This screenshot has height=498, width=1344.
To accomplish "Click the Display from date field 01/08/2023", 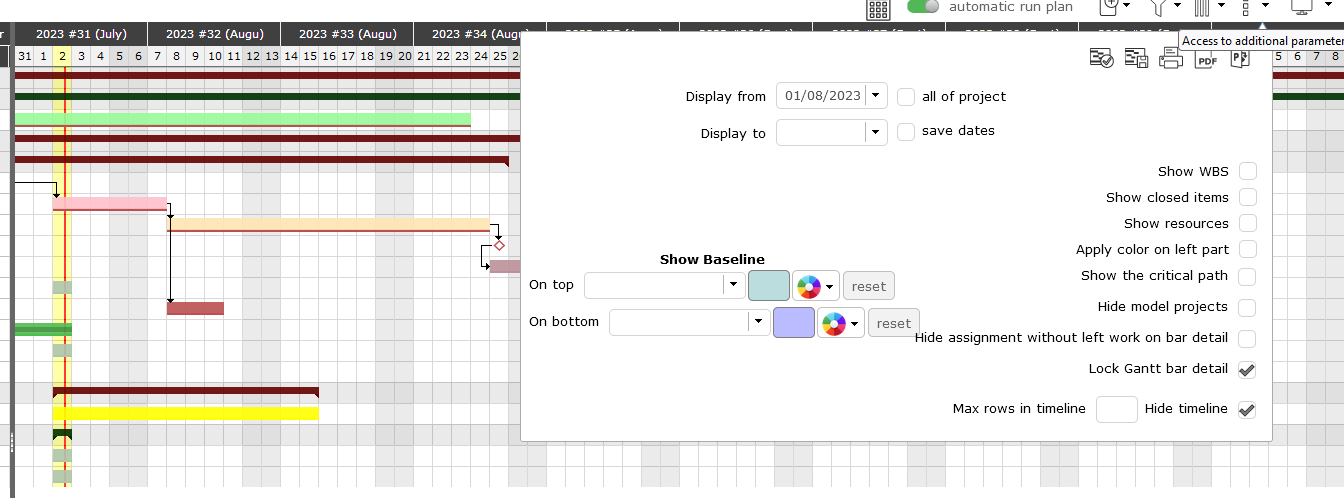I will [x=822, y=96].
